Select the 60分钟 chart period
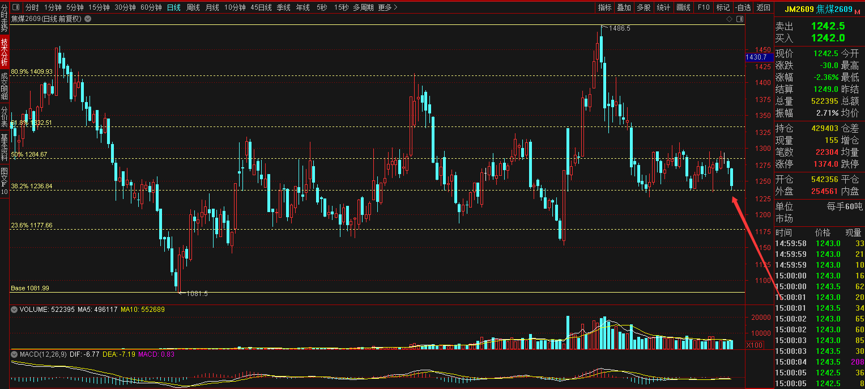865x389 pixels. click(x=151, y=7)
